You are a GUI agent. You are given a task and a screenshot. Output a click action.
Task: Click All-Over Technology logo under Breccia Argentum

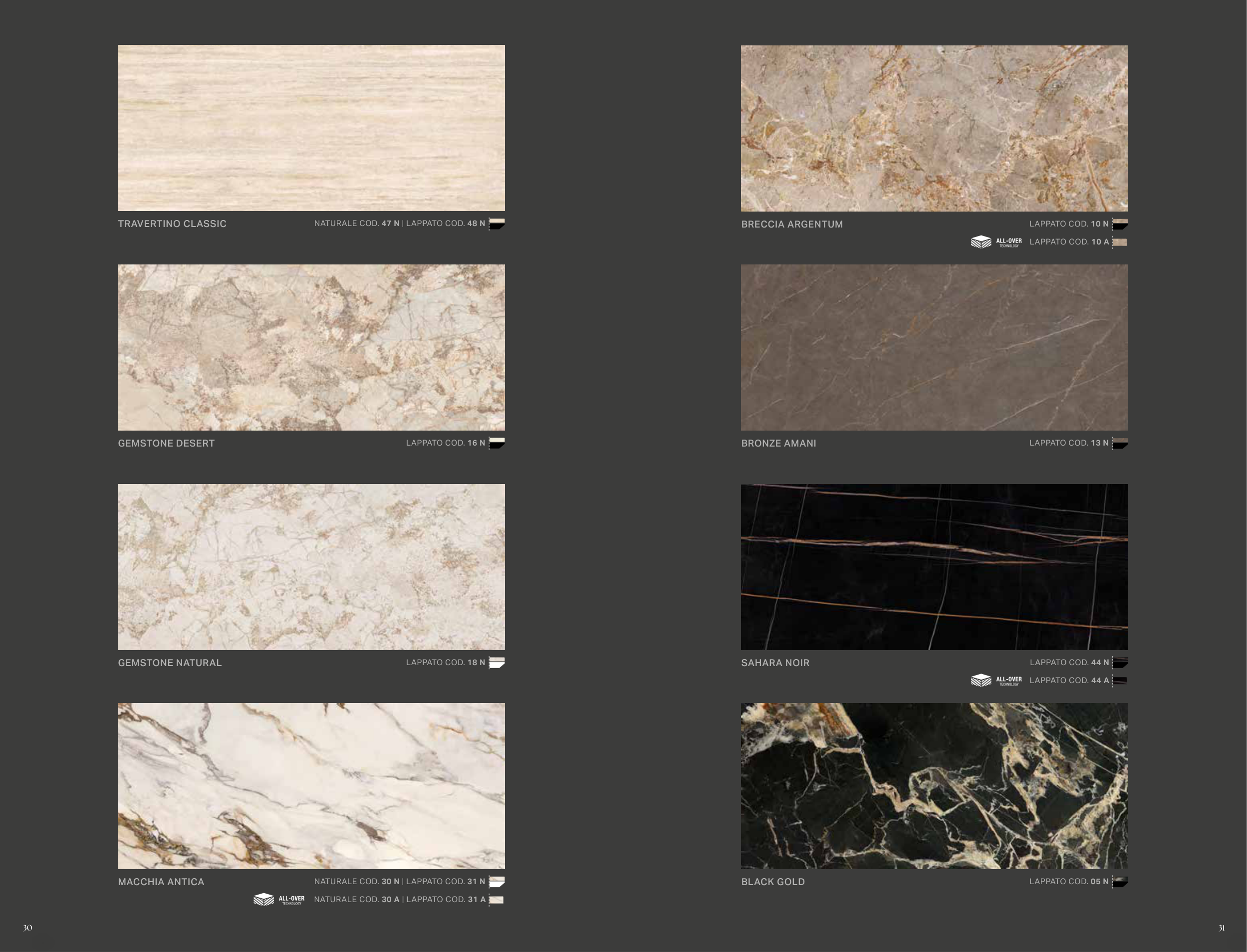(x=996, y=242)
